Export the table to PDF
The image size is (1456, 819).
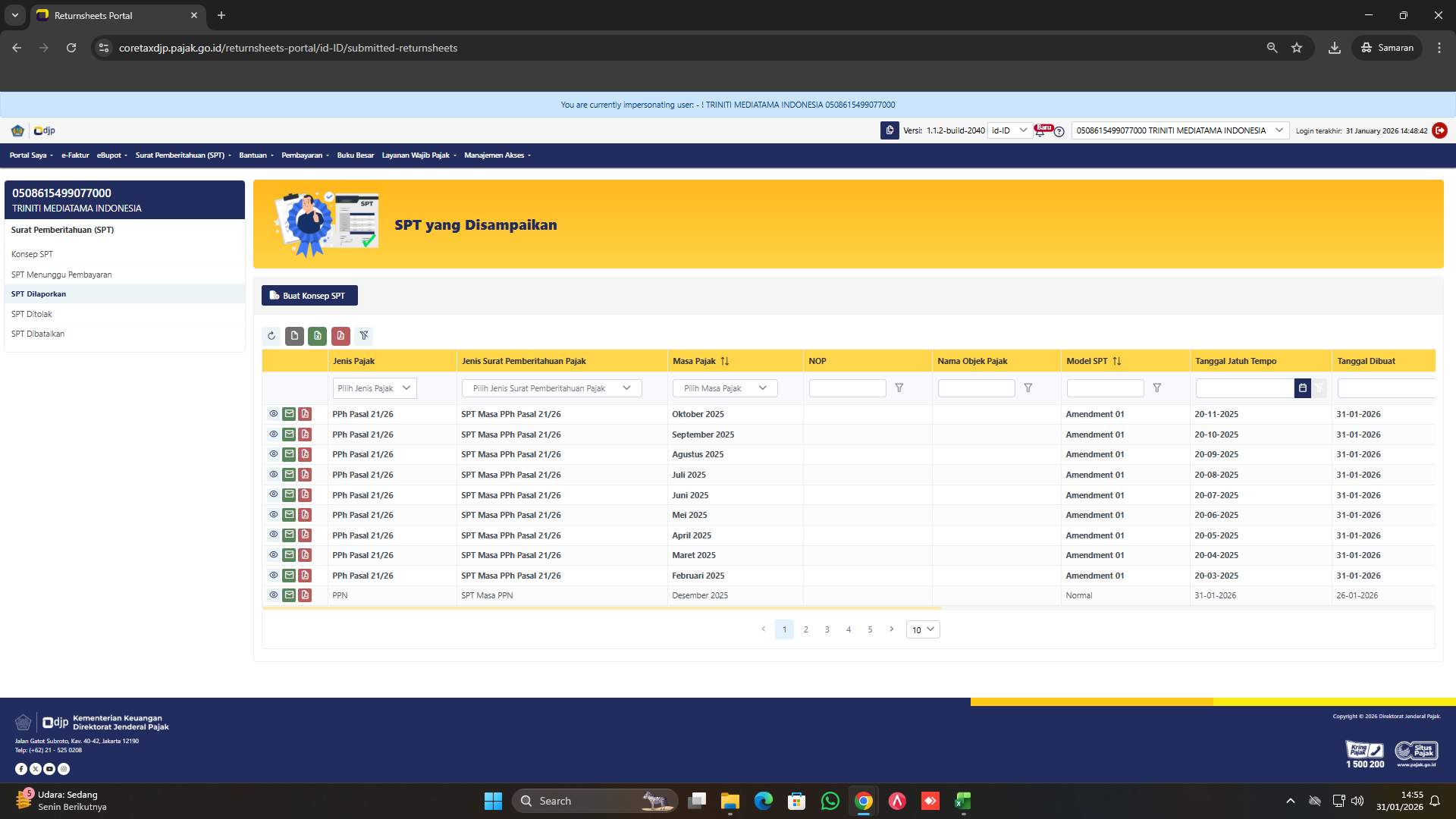(341, 336)
